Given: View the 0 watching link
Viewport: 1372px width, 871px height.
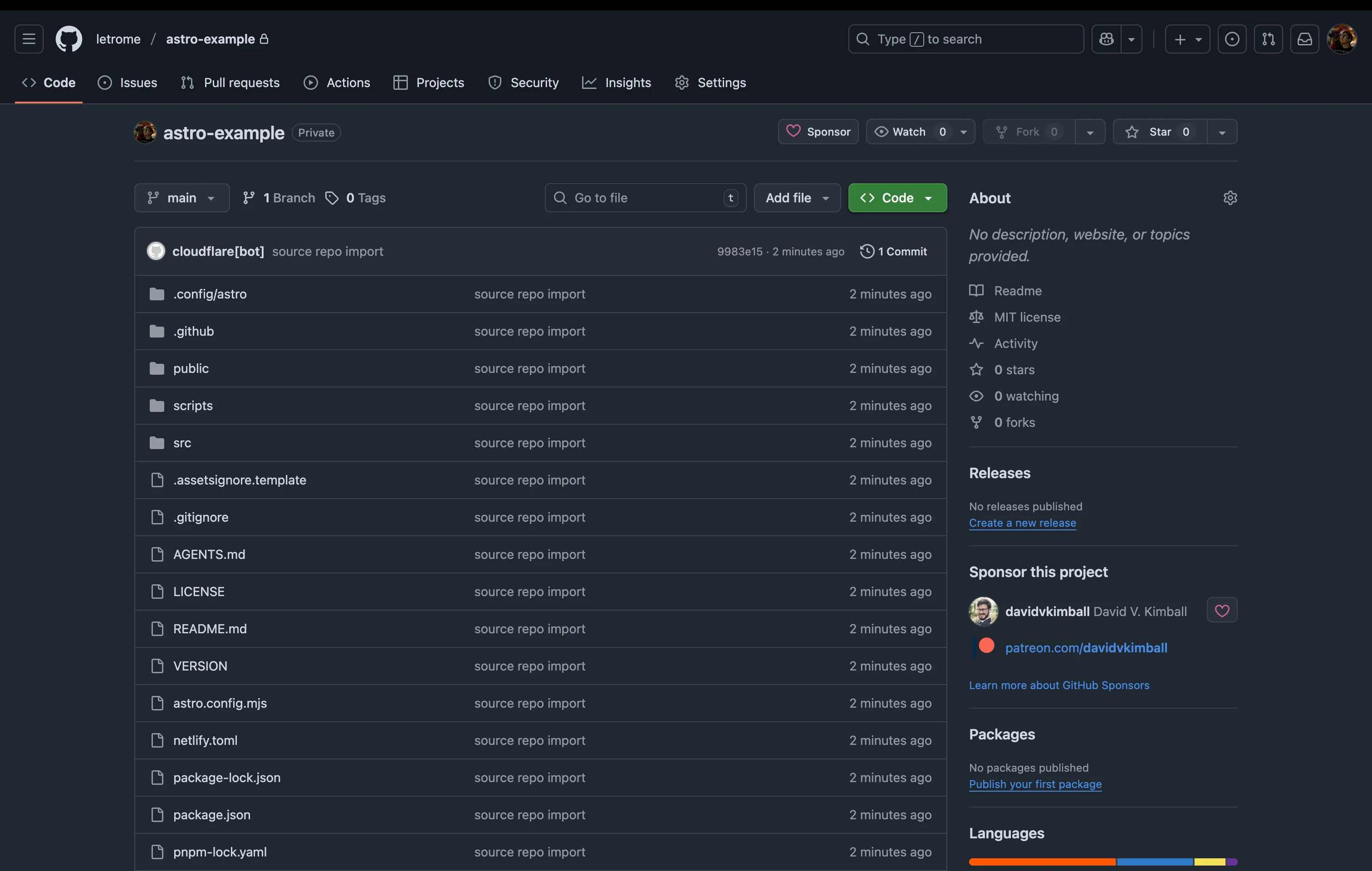Looking at the screenshot, I should pos(1014,396).
